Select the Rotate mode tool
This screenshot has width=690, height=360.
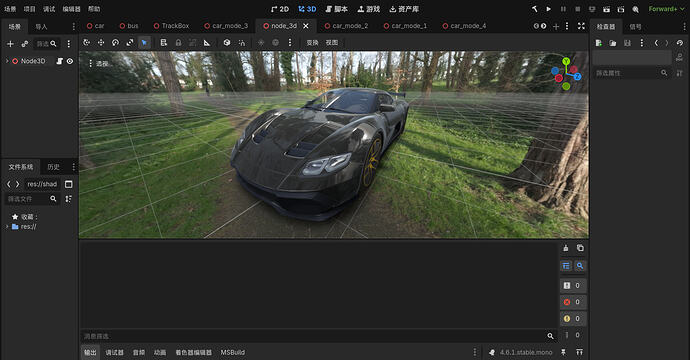pyautogui.click(x=115, y=43)
